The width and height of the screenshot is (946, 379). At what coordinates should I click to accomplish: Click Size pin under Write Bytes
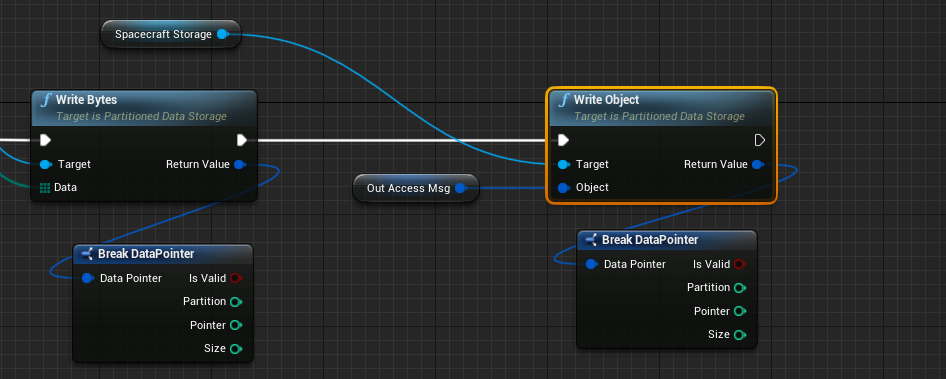point(236,349)
